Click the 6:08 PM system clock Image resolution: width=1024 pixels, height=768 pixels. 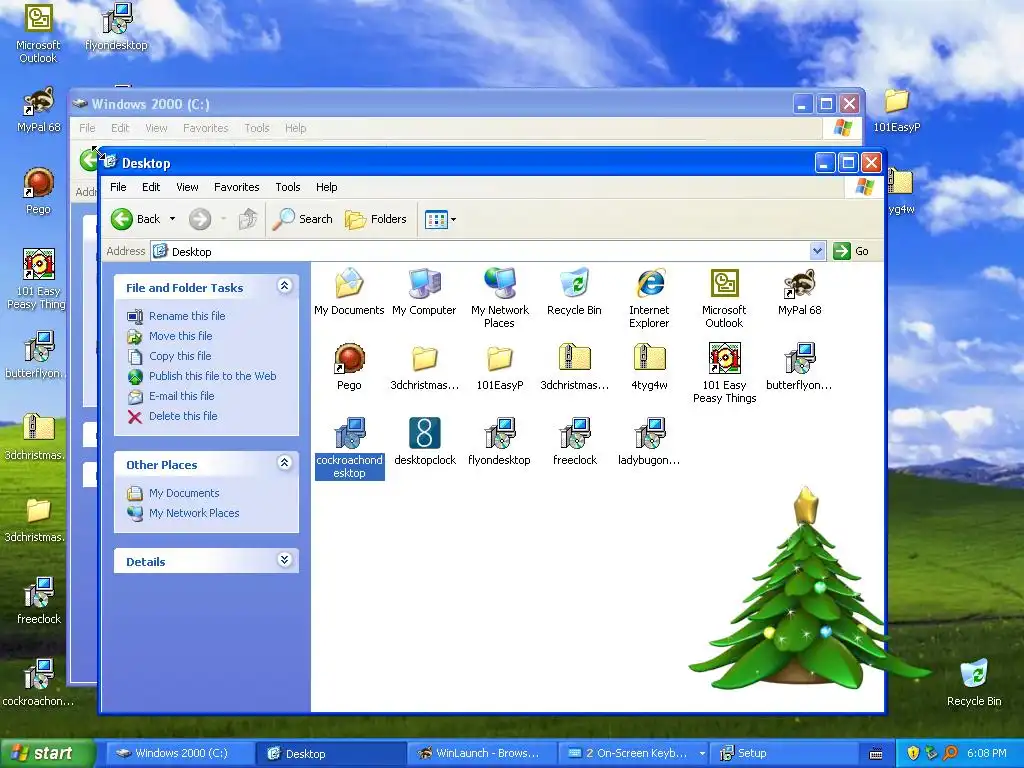pyautogui.click(x=987, y=753)
